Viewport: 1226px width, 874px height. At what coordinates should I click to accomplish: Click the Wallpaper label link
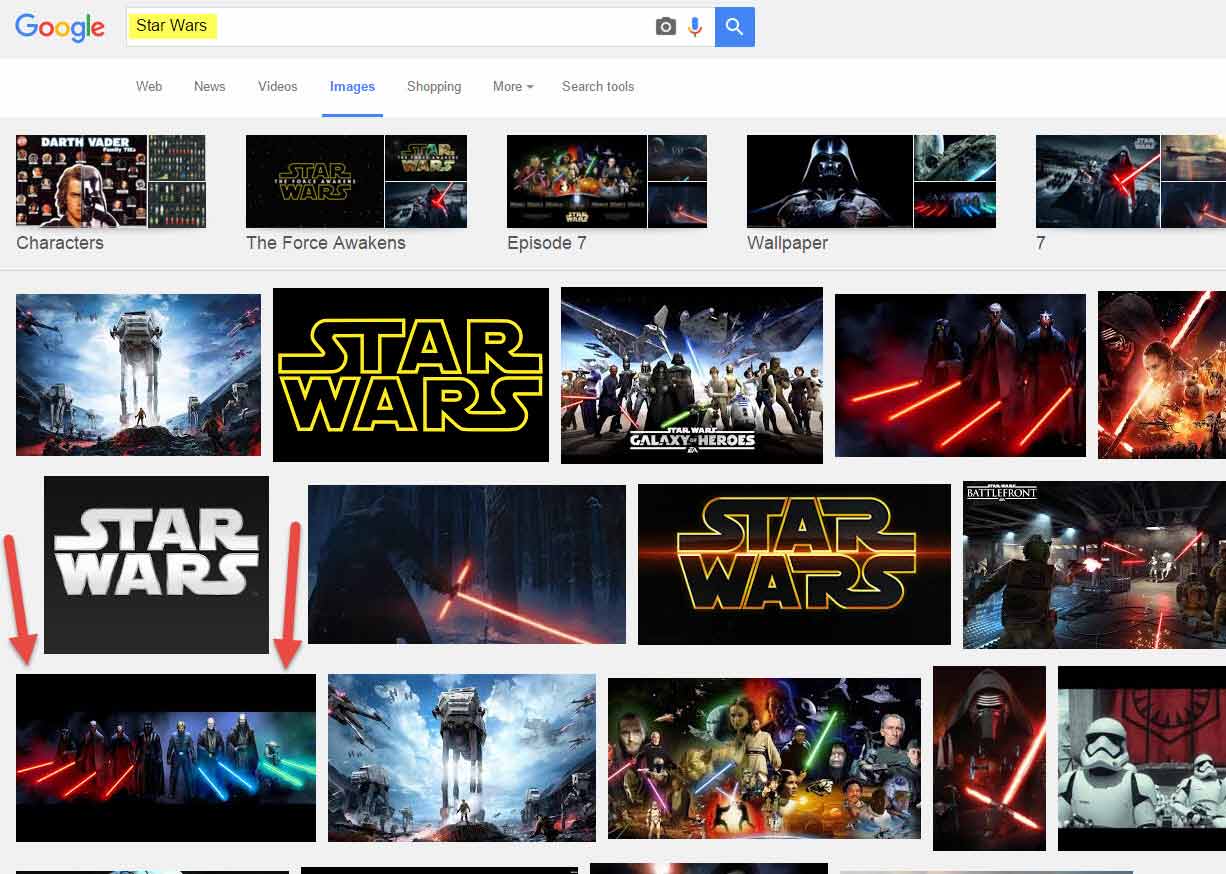(787, 243)
